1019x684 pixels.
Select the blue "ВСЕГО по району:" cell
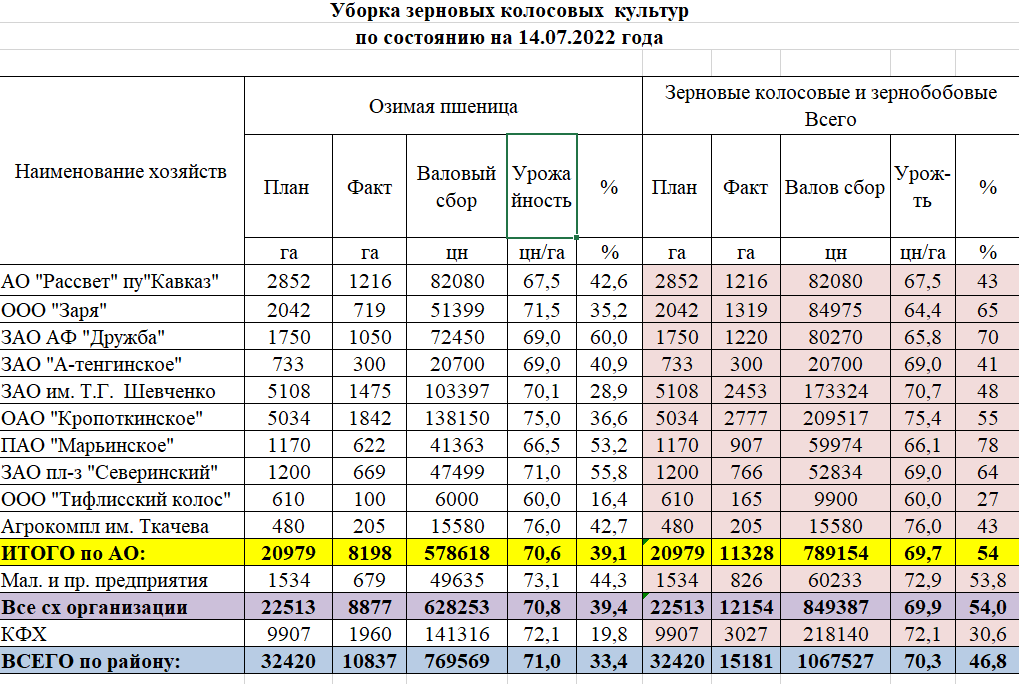click(92, 661)
